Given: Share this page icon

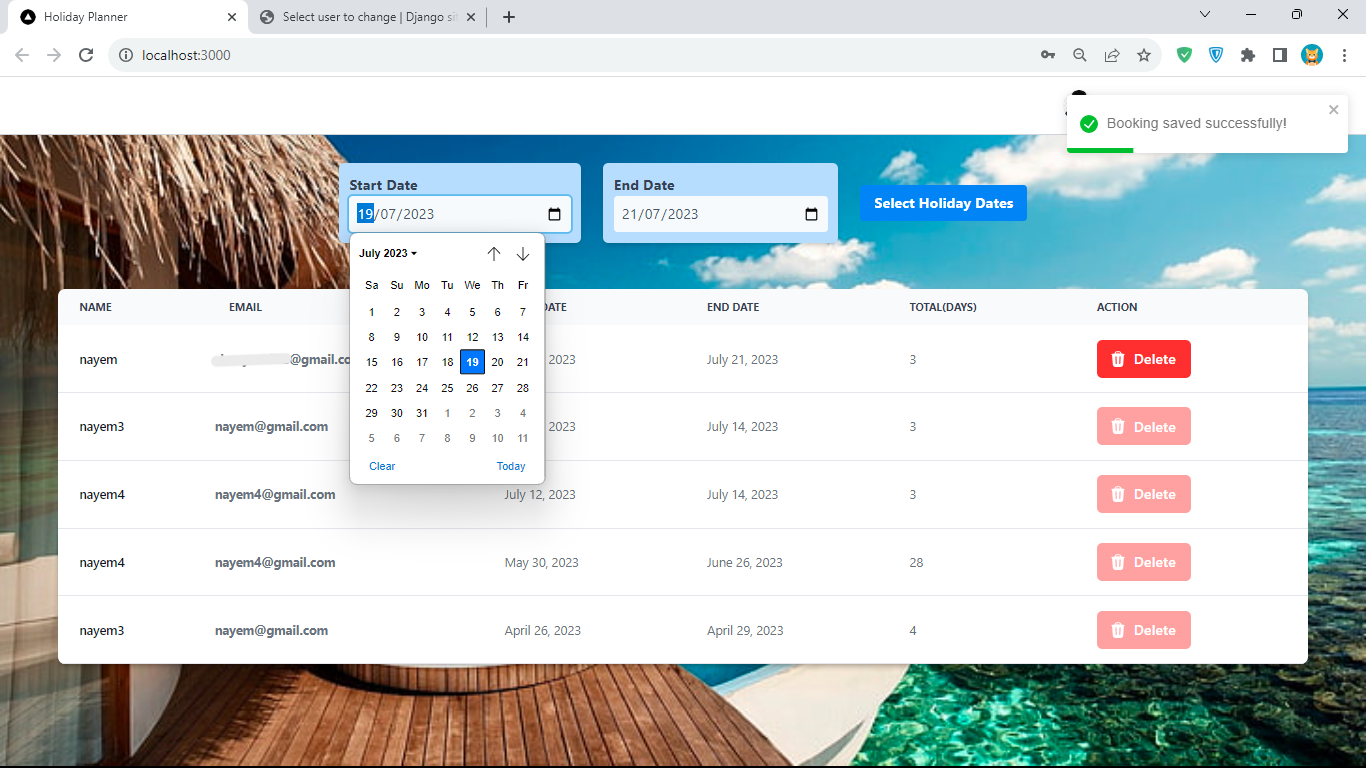Looking at the screenshot, I should pos(1112,55).
